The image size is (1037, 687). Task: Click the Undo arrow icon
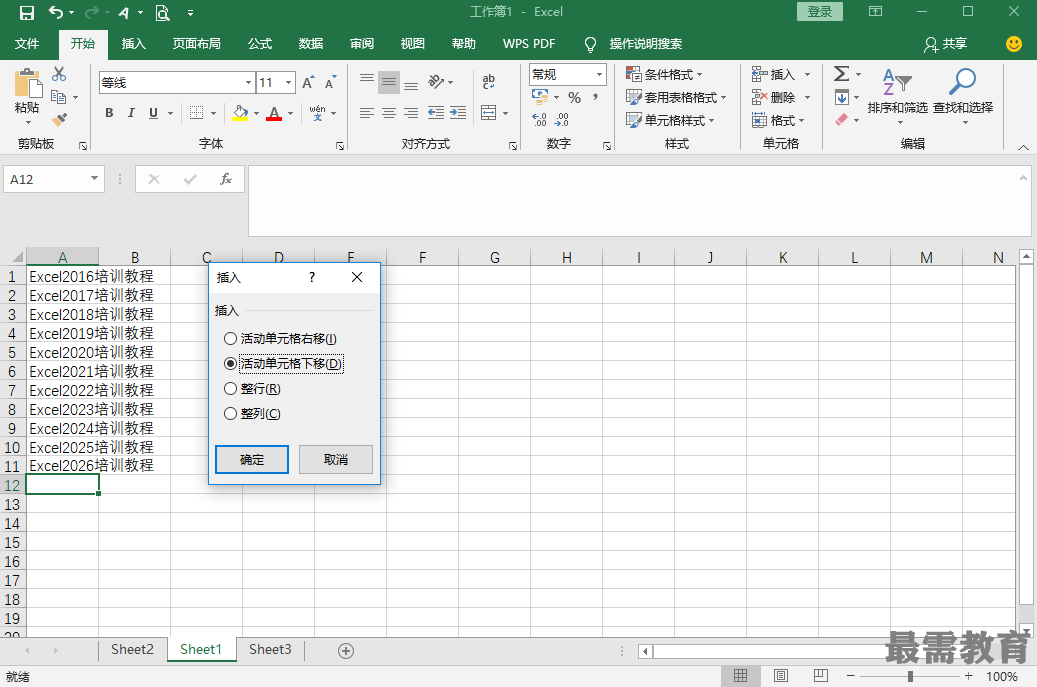coord(56,13)
